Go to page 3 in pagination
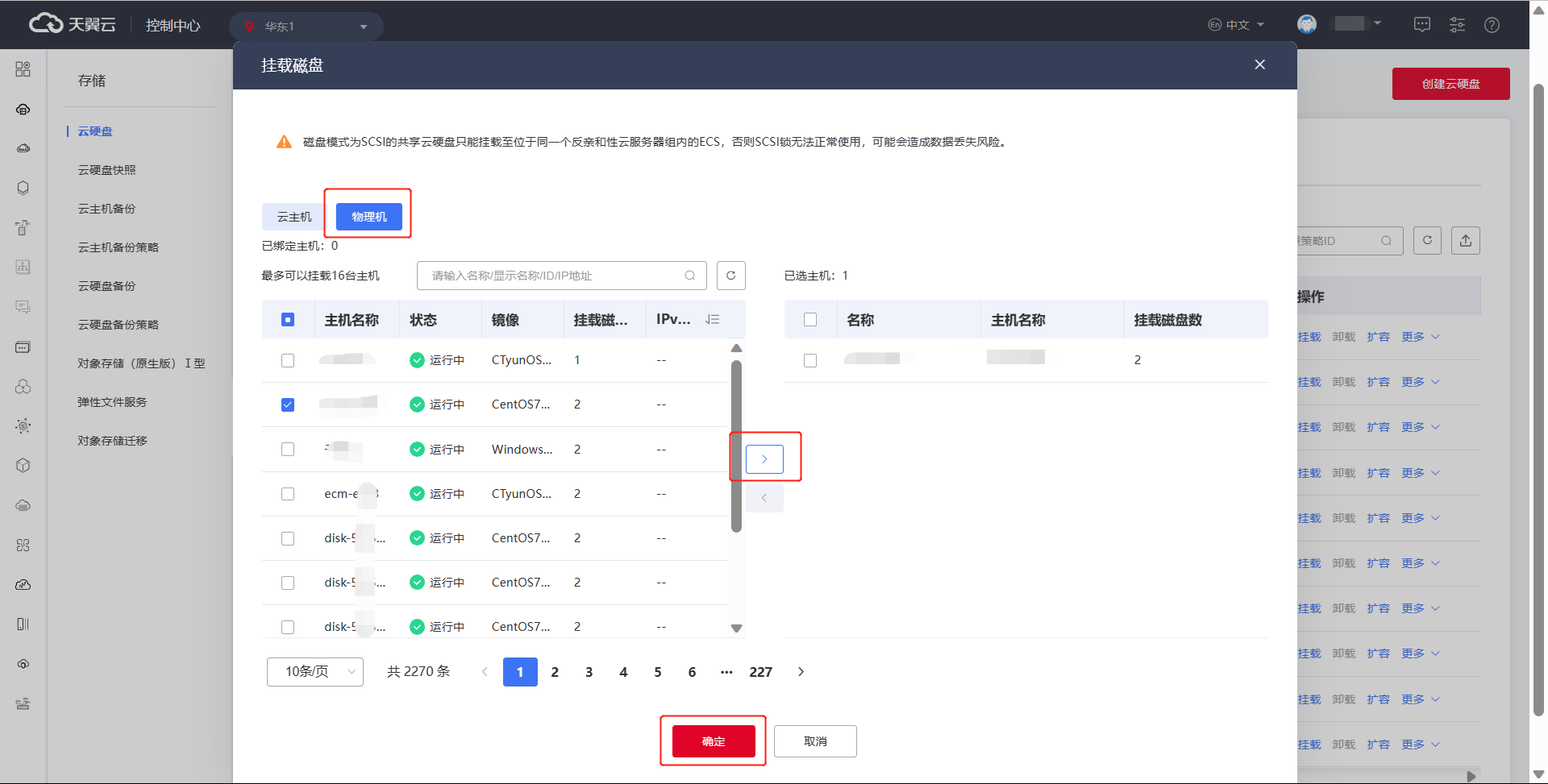Screen dimensions: 1548x784 [589, 672]
